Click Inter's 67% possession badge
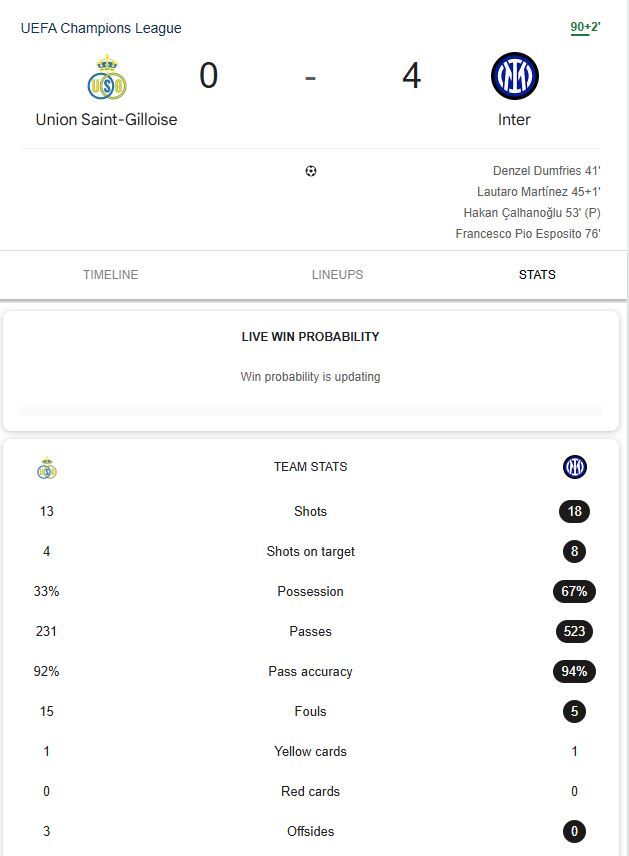This screenshot has width=629, height=856. point(574,591)
